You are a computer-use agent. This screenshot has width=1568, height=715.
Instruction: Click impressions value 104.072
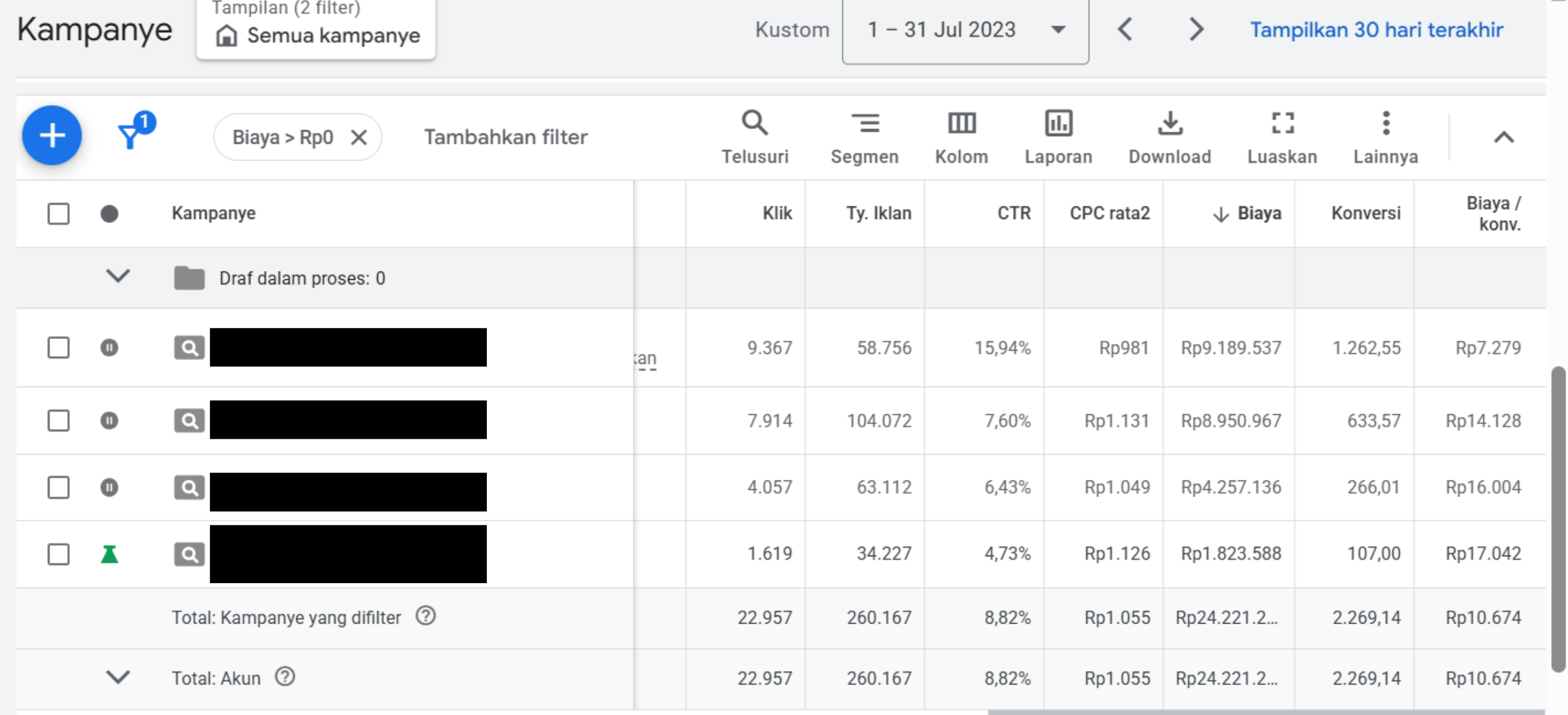click(x=879, y=420)
